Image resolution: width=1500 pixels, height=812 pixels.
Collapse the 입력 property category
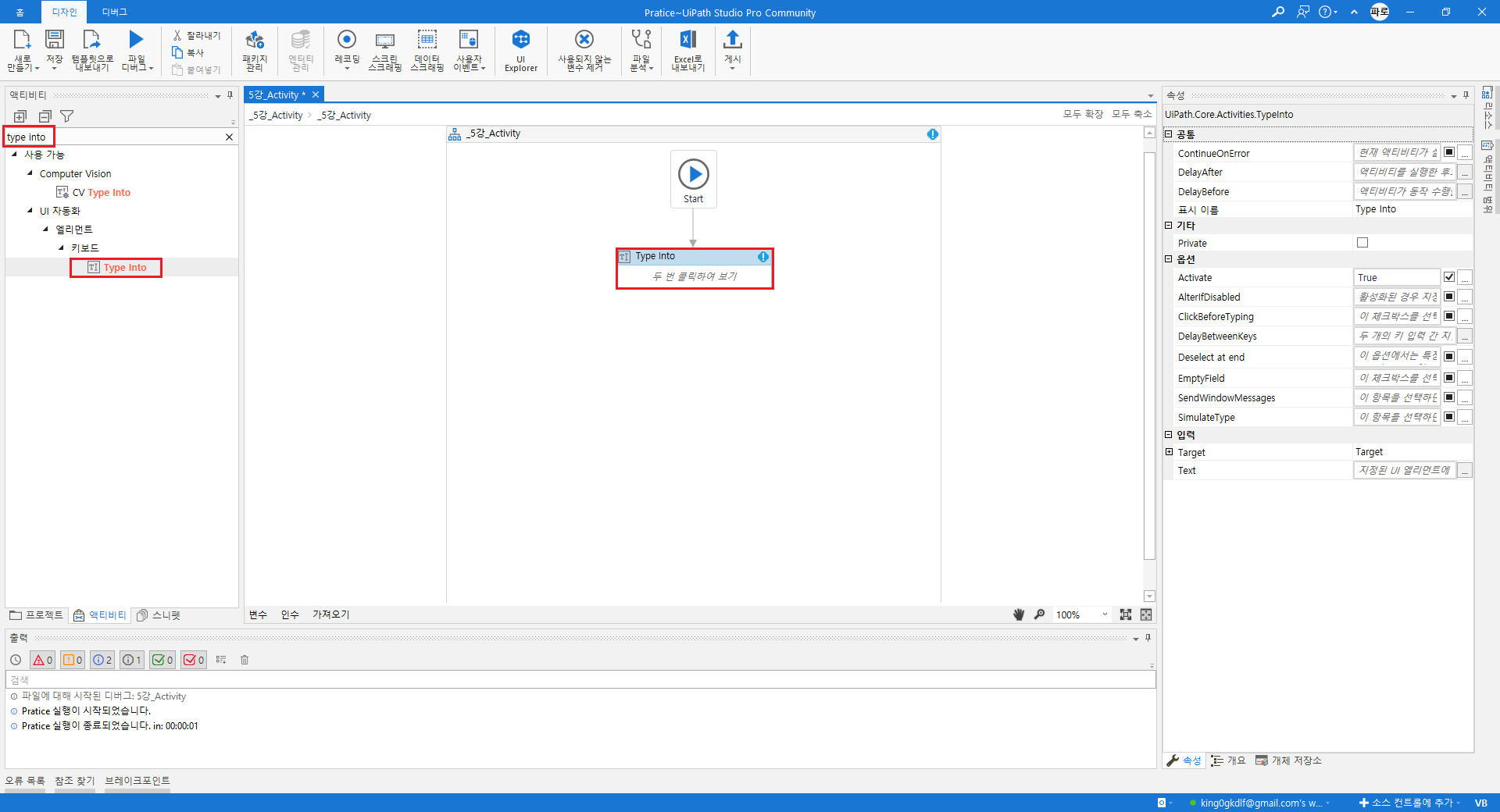(x=1169, y=435)
